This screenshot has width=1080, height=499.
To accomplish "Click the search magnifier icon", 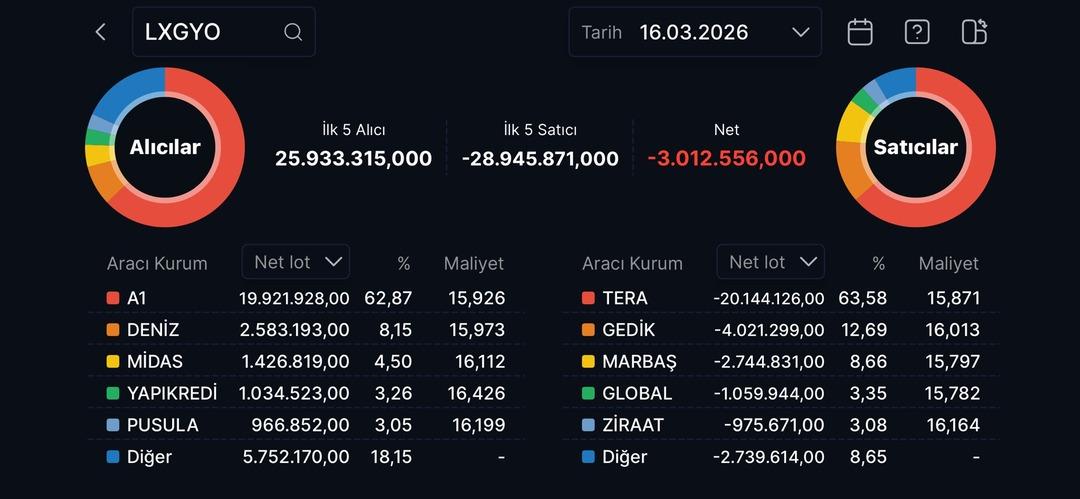I will pos(293,32).
